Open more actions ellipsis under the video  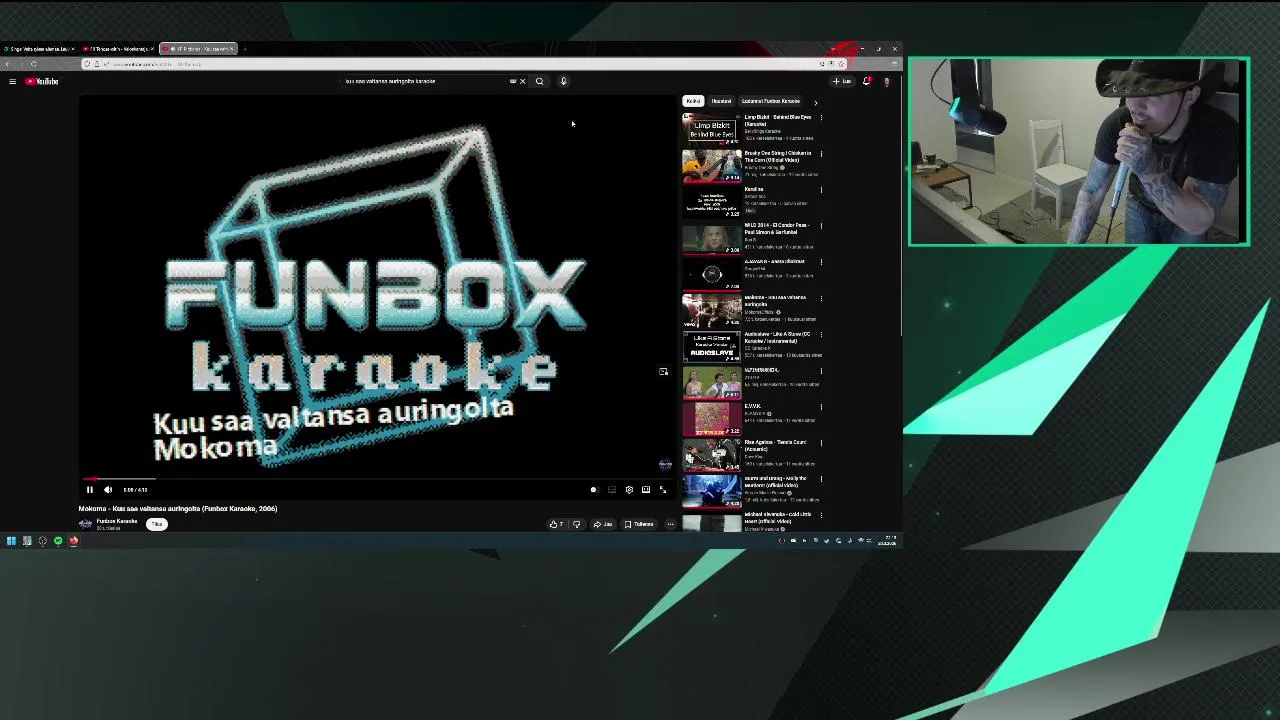click(670, 524)
